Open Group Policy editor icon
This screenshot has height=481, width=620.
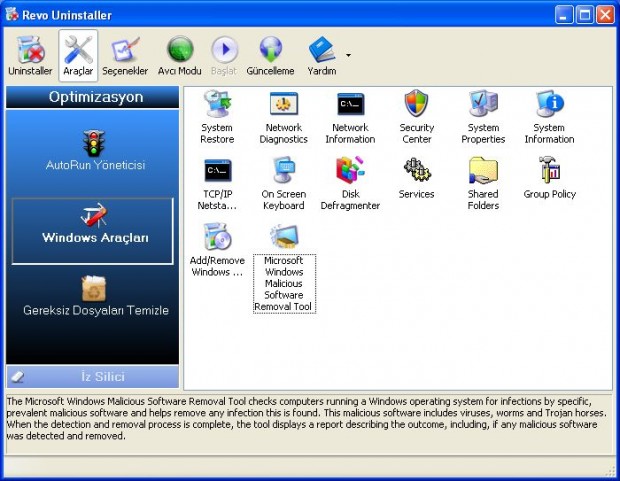pos(550,178)
